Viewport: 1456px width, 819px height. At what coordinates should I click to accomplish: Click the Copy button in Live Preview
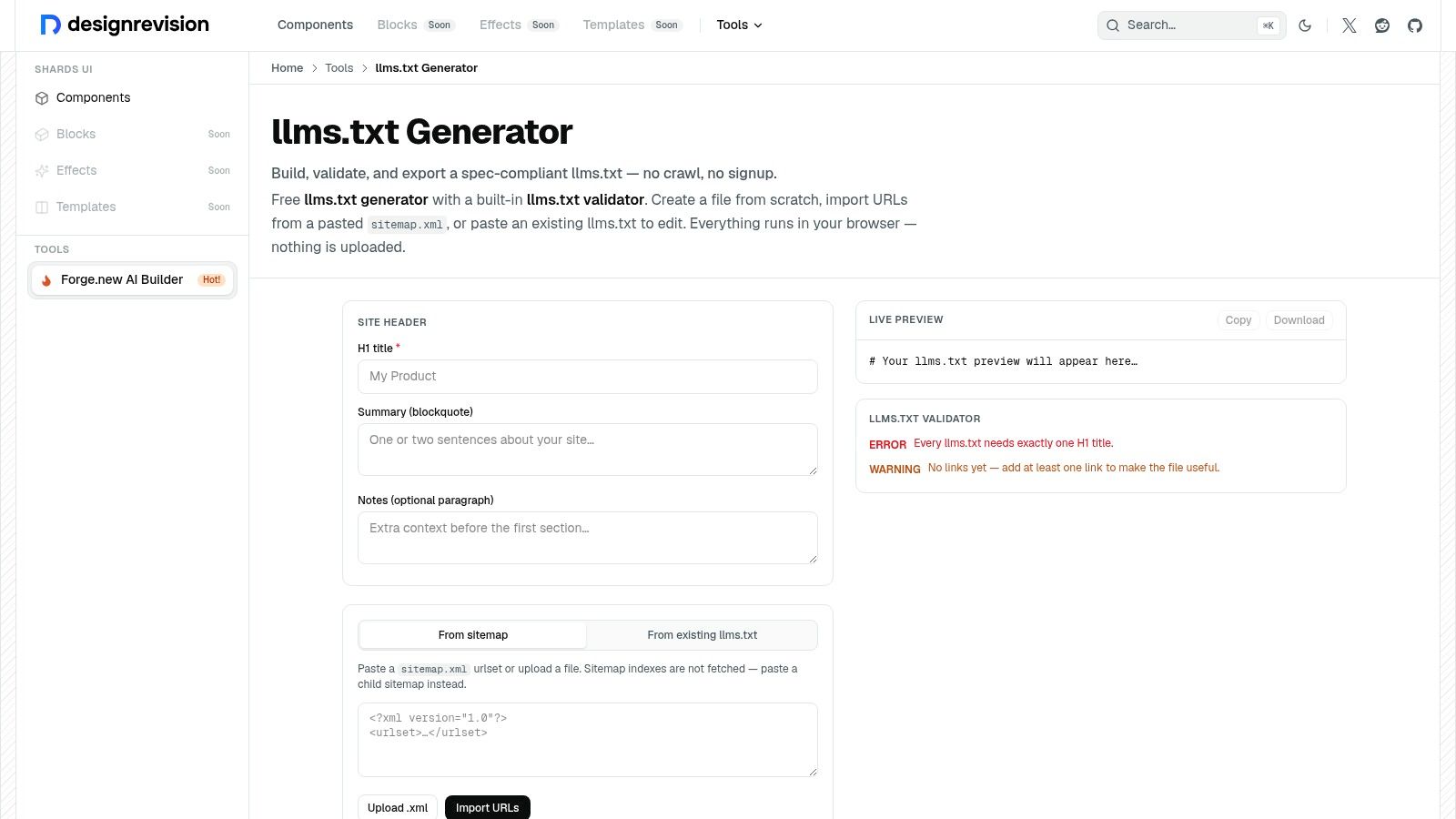pos(1239,320)
